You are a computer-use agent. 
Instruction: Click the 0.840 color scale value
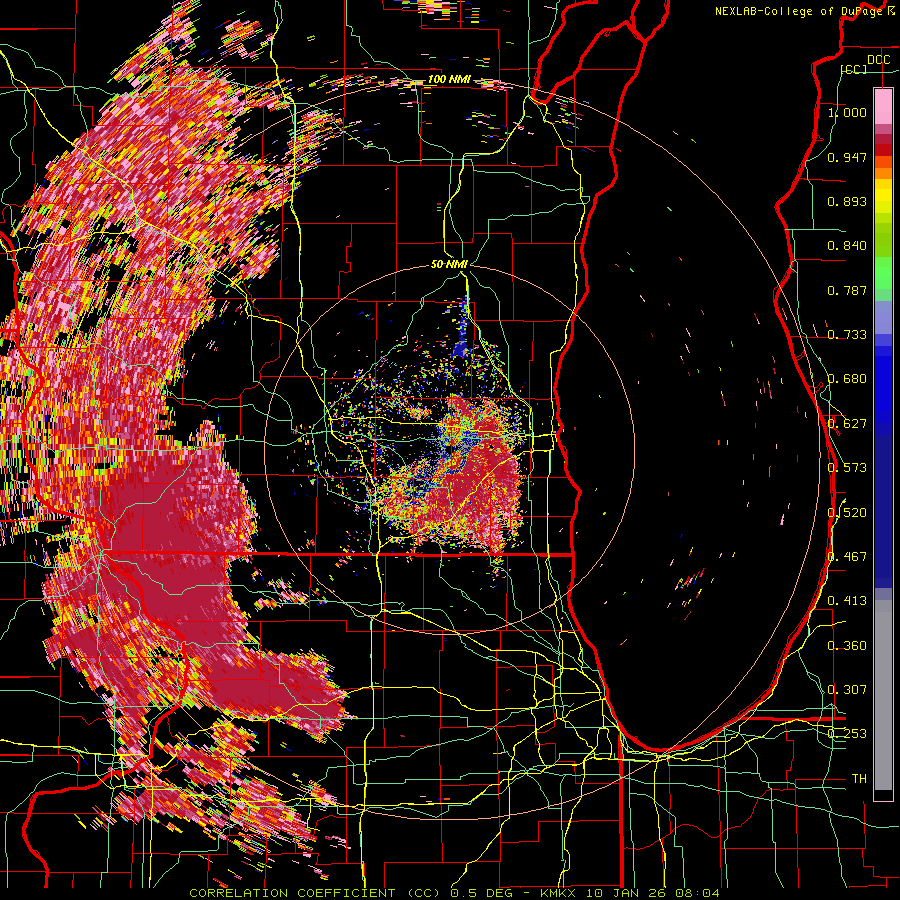coord(847,246)
